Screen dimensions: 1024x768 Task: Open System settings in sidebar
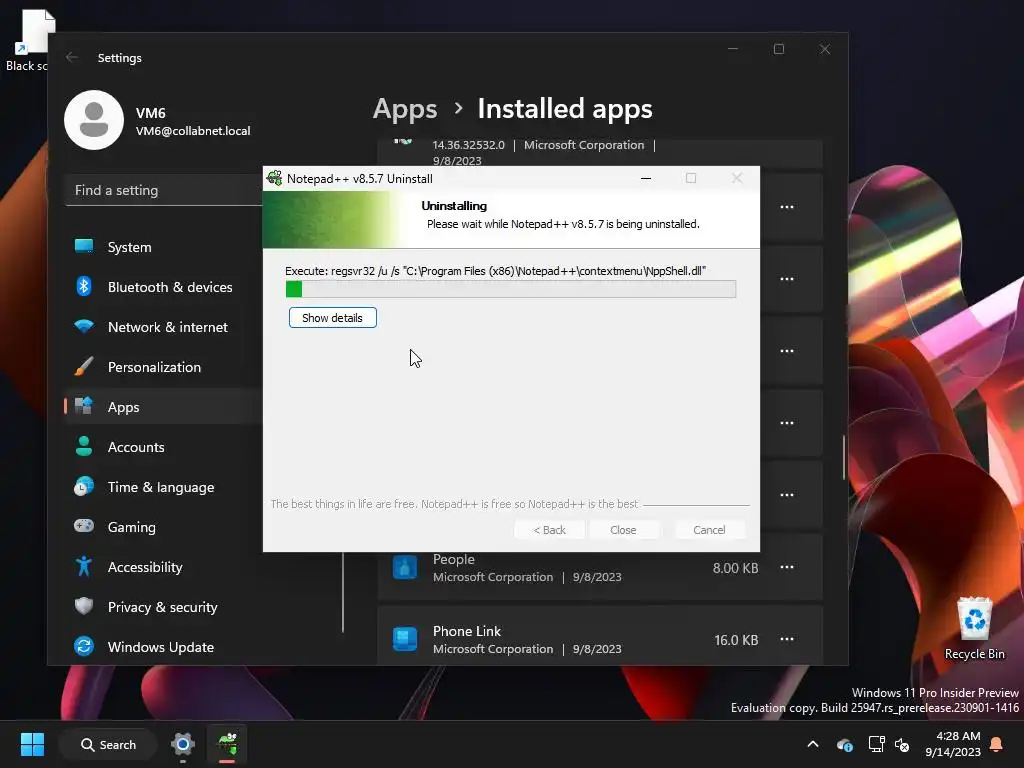click(163, 247)
